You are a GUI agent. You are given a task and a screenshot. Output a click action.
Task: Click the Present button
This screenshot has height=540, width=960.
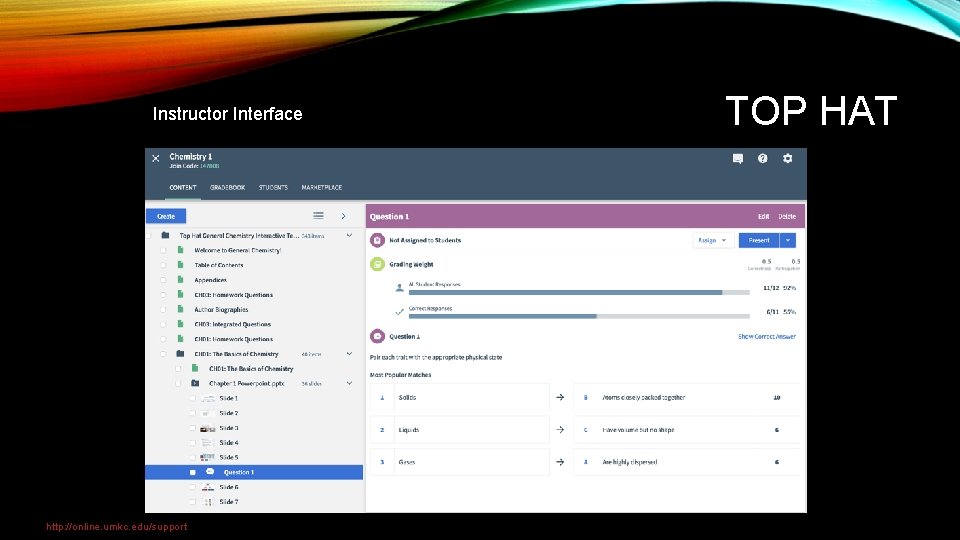point(759,241)
